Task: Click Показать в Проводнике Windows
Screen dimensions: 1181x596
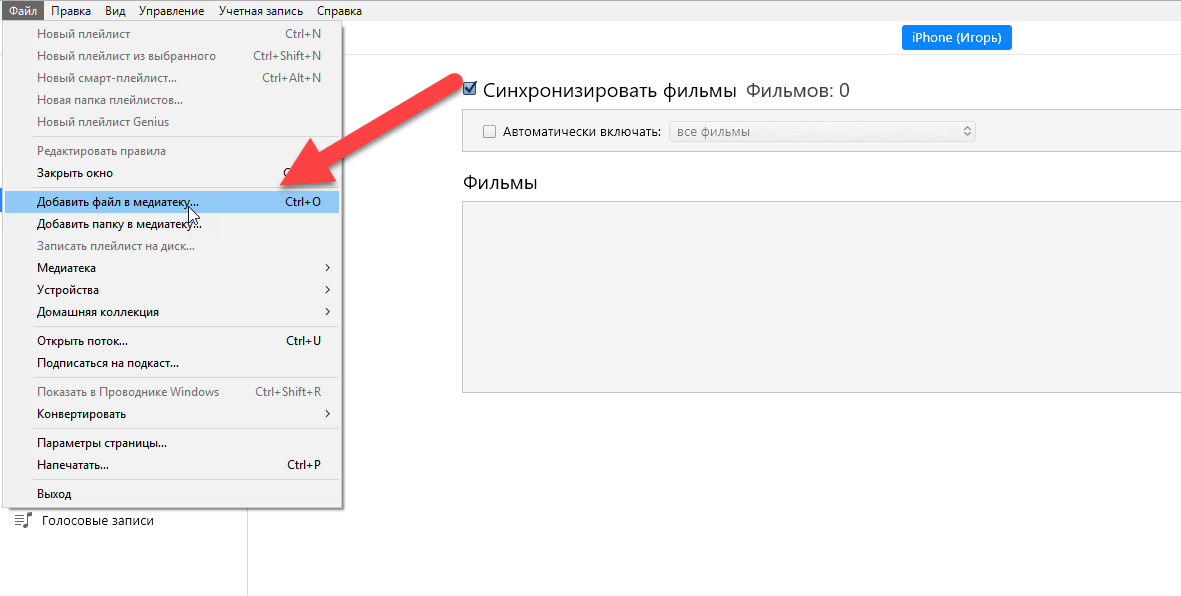Action: (172, 392)
